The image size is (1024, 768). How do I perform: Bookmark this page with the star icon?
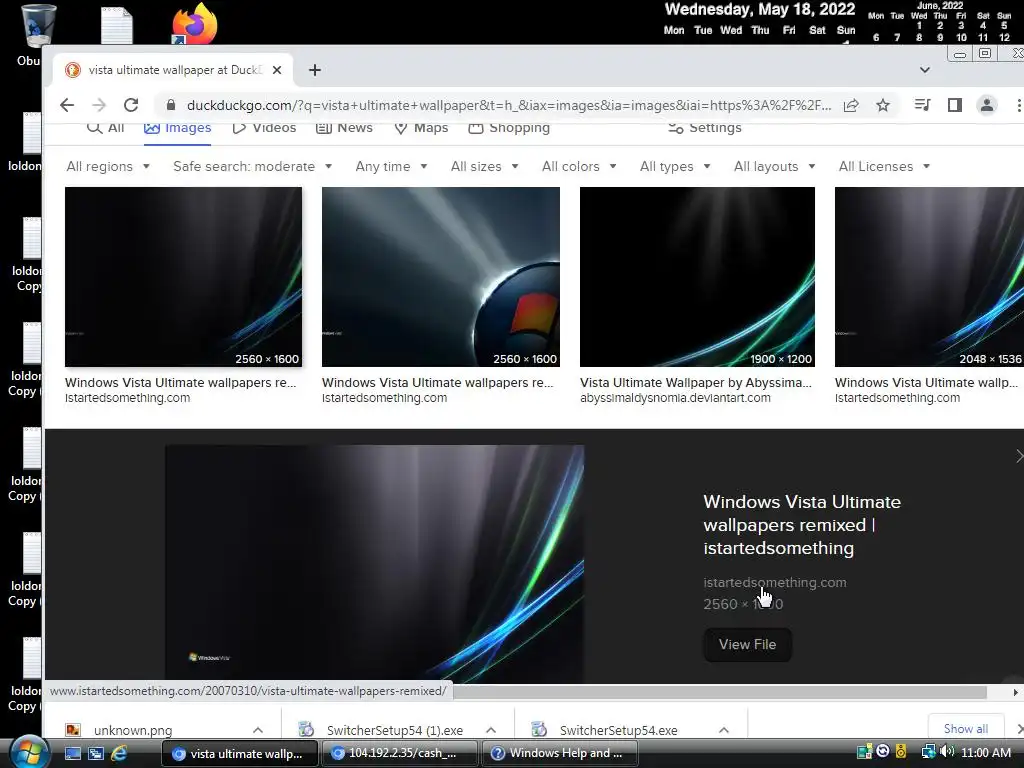click(x=883, y=105)
